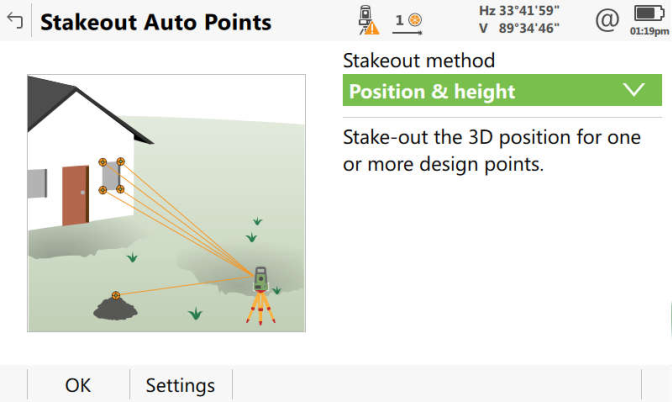
Task: Click the Stake-out 3D position description text
Action: pyautogui.click(x=492, y=150)
